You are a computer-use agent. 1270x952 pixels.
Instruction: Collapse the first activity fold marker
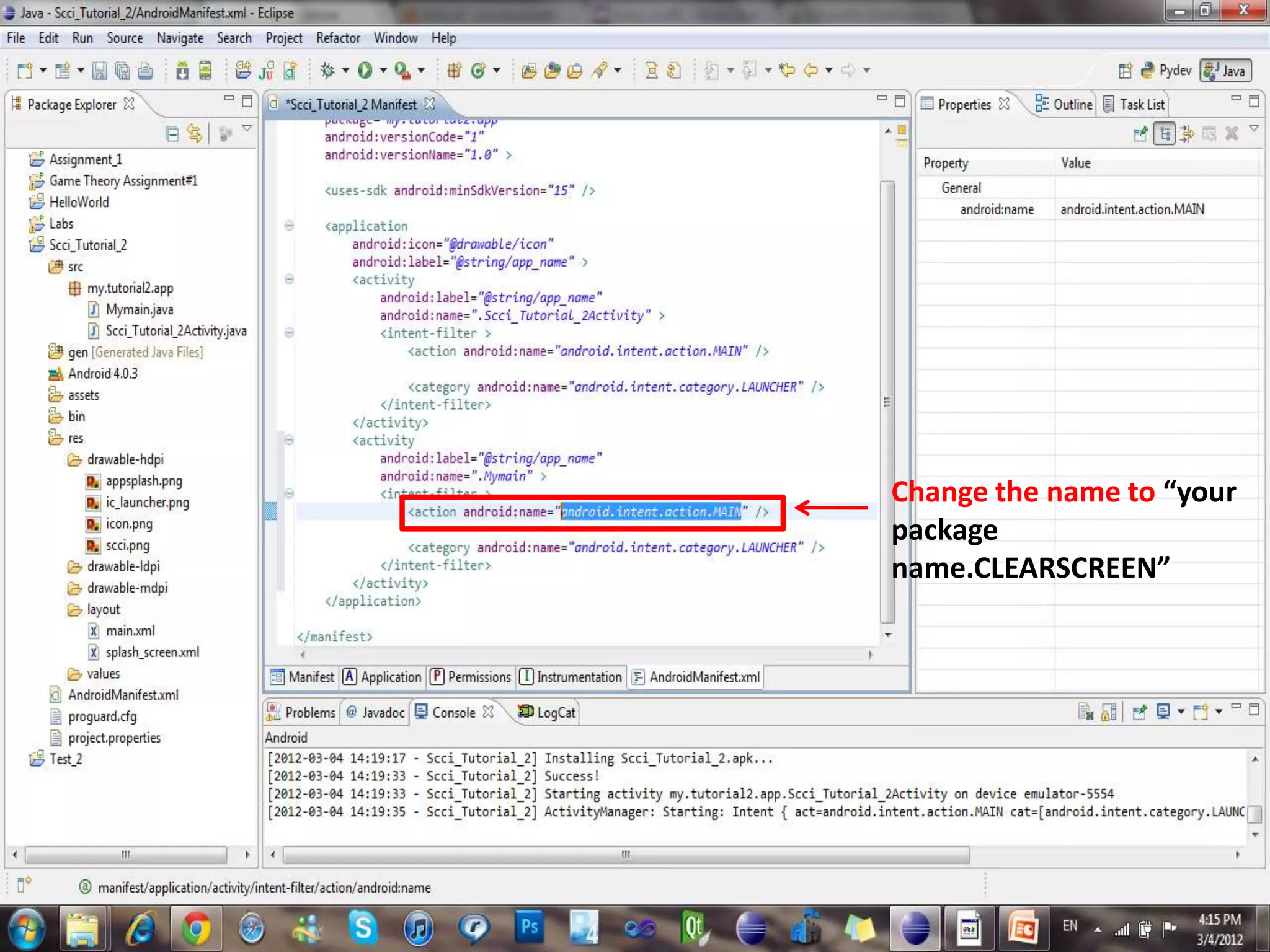[289, 279]
